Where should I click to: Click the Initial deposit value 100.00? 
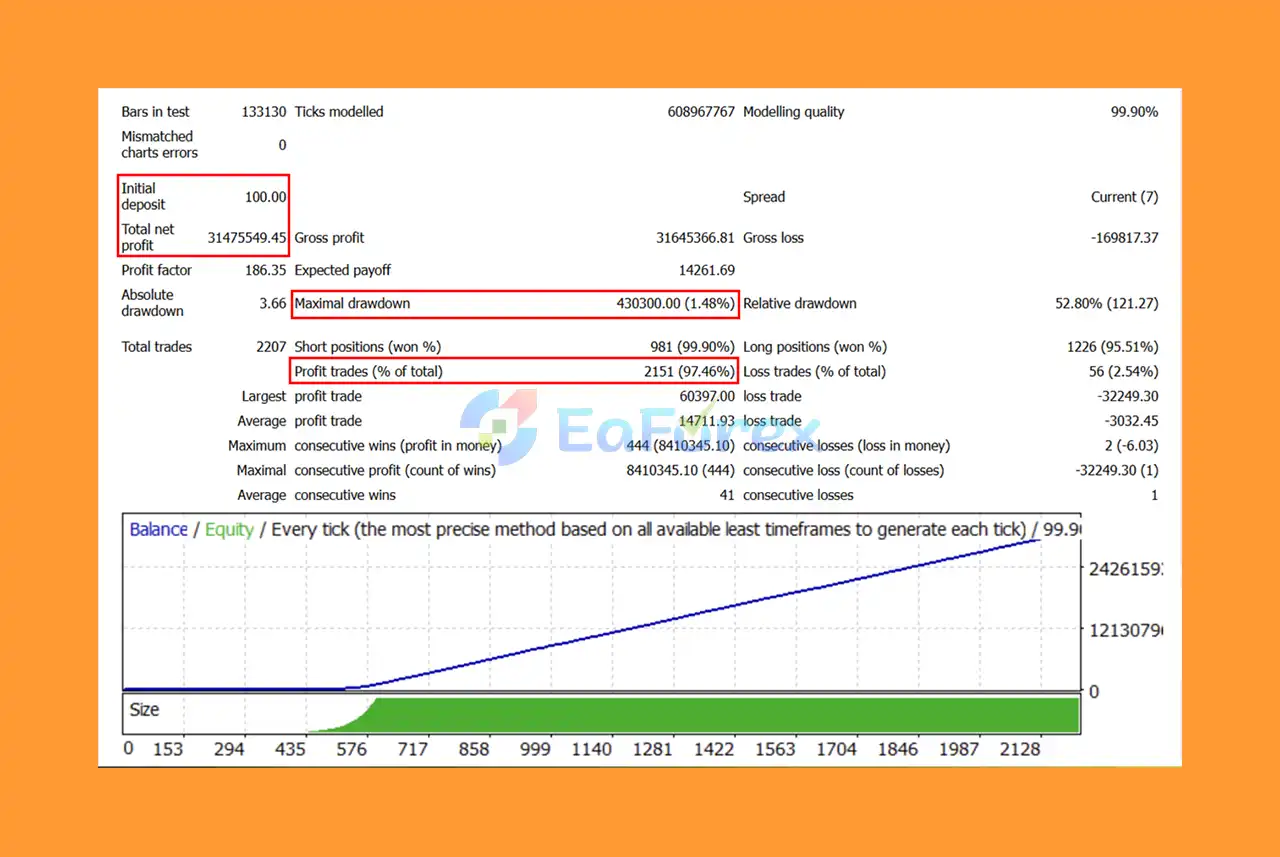266,197
